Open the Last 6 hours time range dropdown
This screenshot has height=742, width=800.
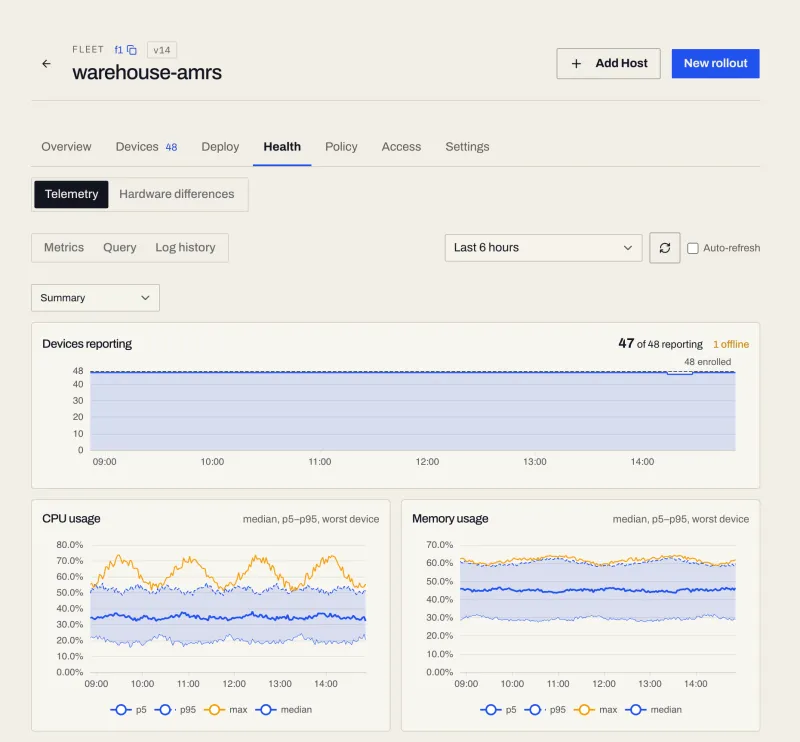click(x=543, y=248)
